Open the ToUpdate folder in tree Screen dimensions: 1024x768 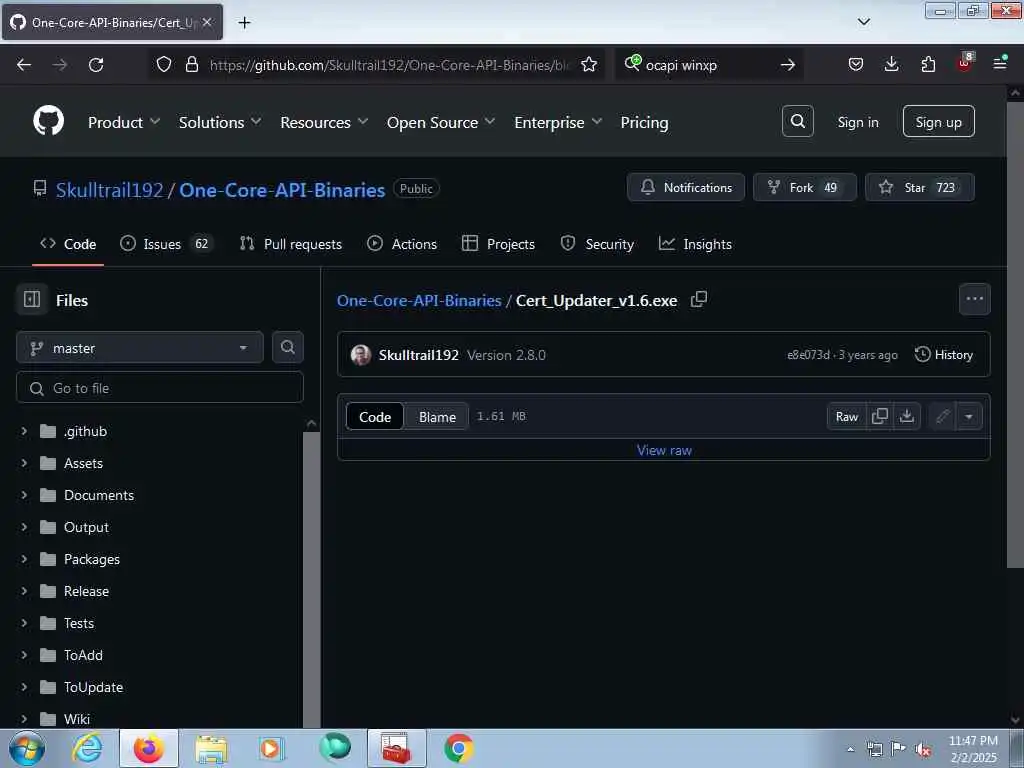tap(93, 687)
